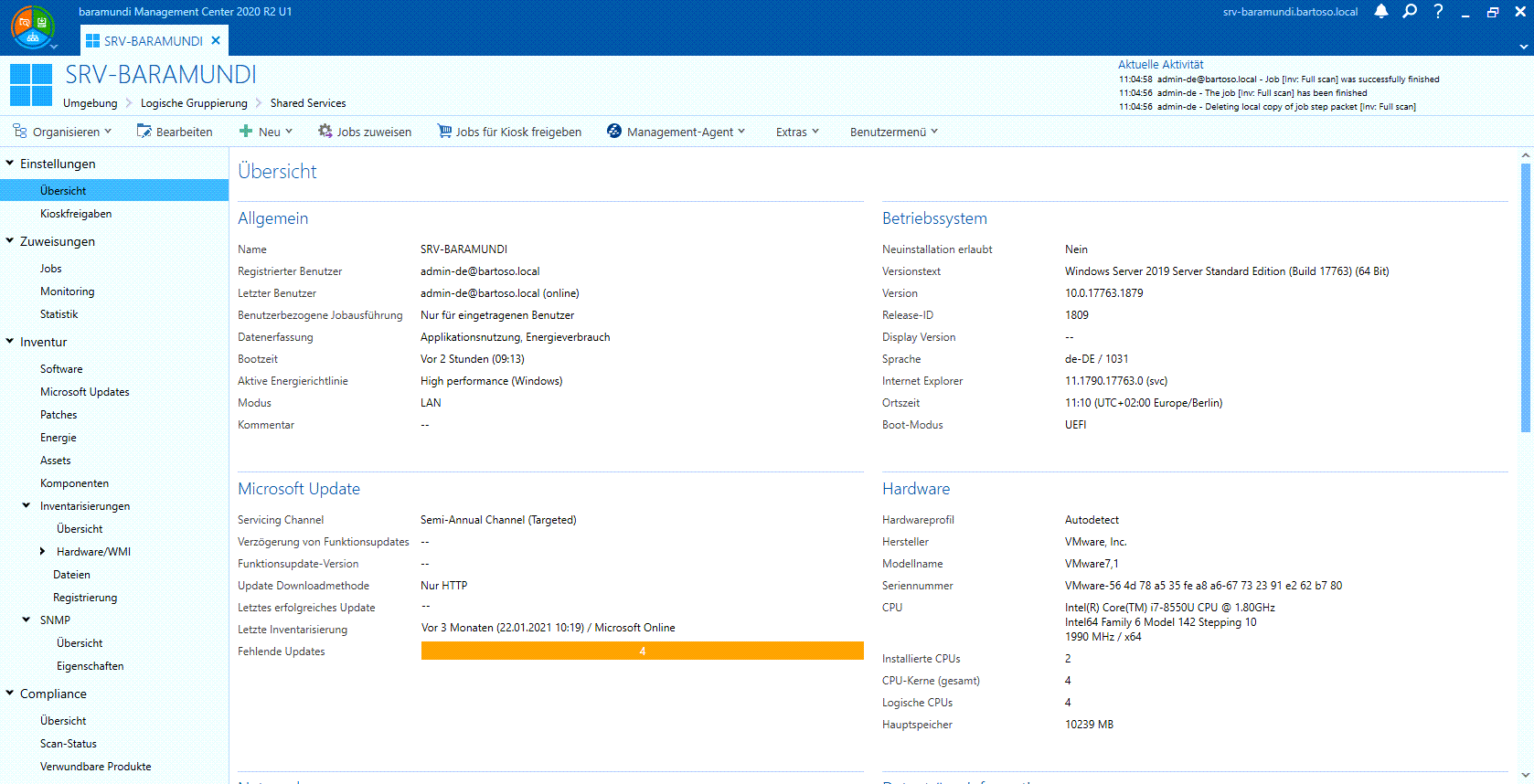Close the SRV-BARAMUNDI tab
Image resolution: width=1534 pixels, height=784 pixels.
click(216, 40)
